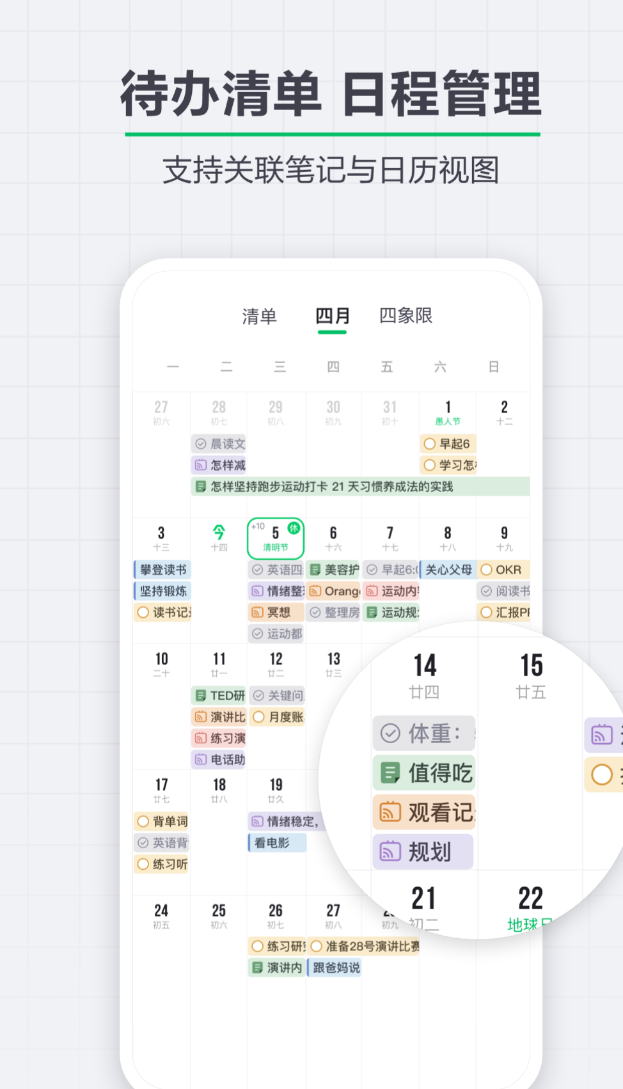Click the purple calendar icon on 情绪稳定
Viewport: 623px width, 1089px height.
(258, 822)
